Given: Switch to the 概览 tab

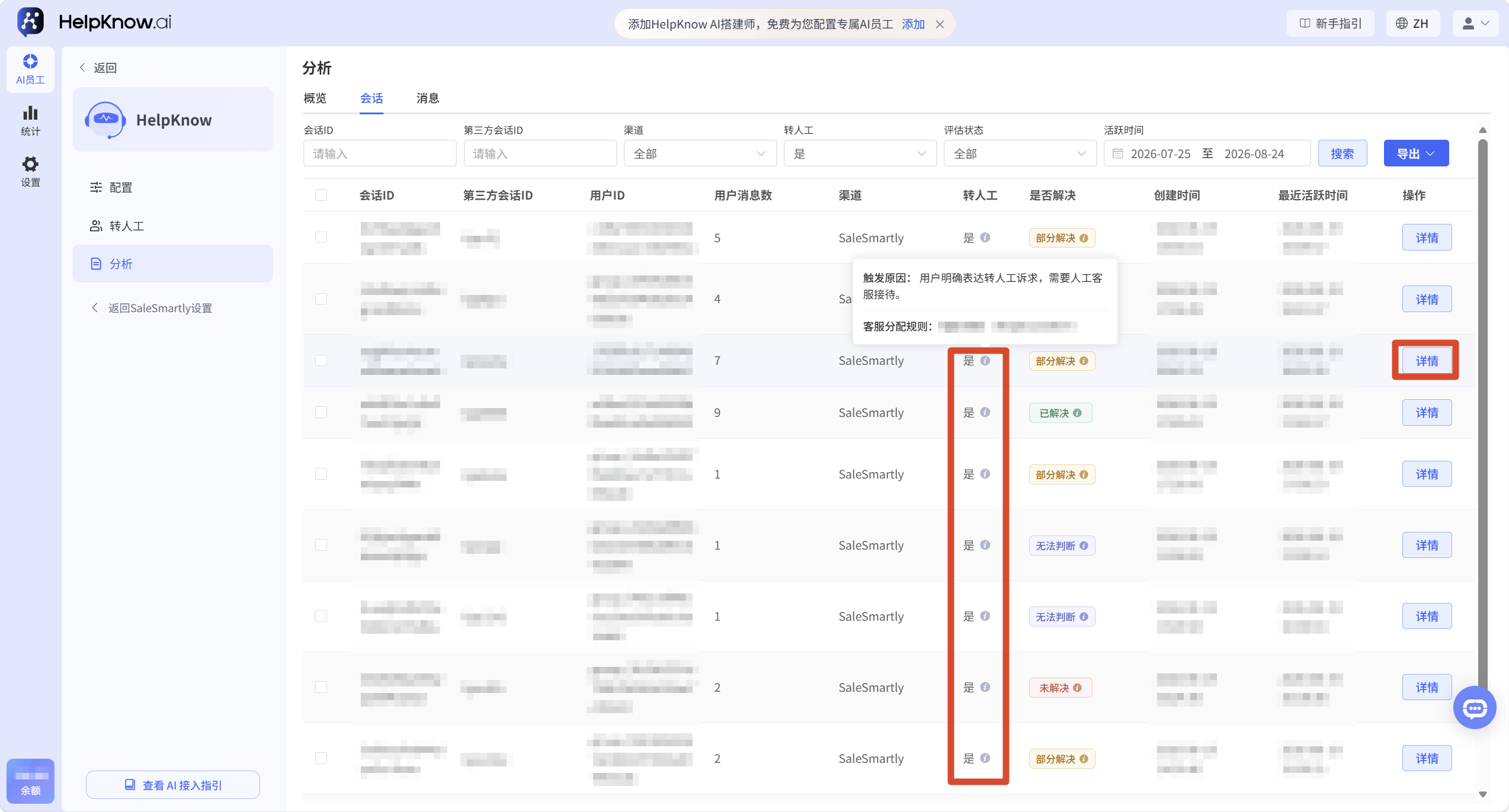Looking at the screenshot, I should pos(315,98).
